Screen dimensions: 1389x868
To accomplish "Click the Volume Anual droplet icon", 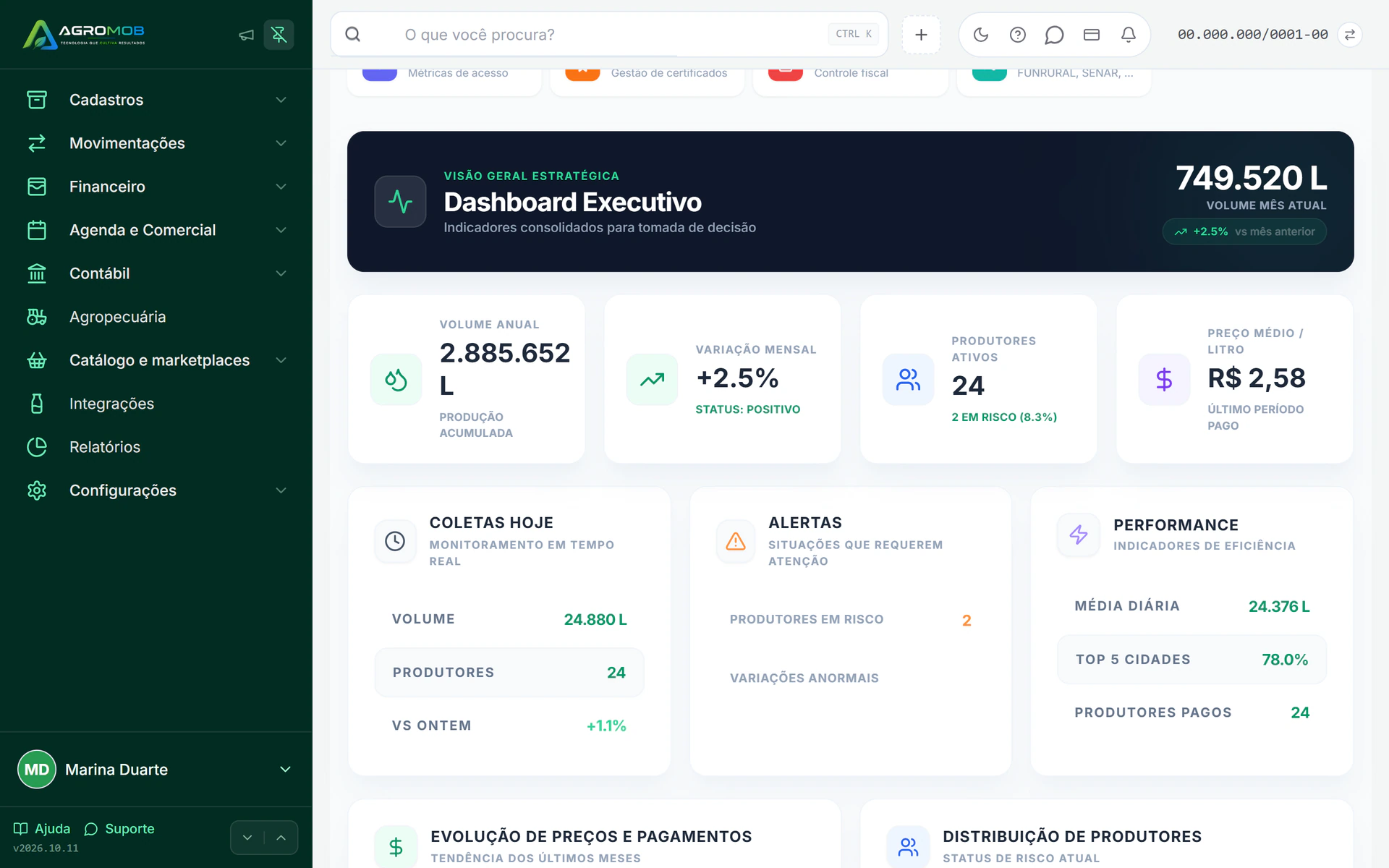I will [396, 379].
